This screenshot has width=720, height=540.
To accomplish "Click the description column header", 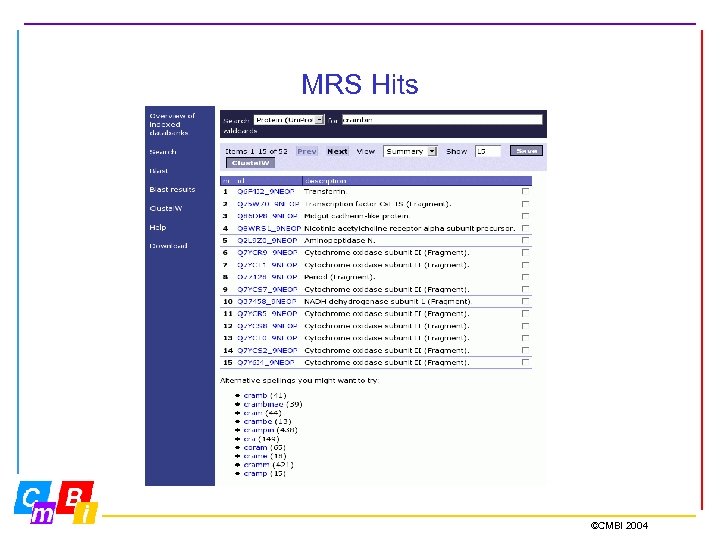I will point(326,181).
